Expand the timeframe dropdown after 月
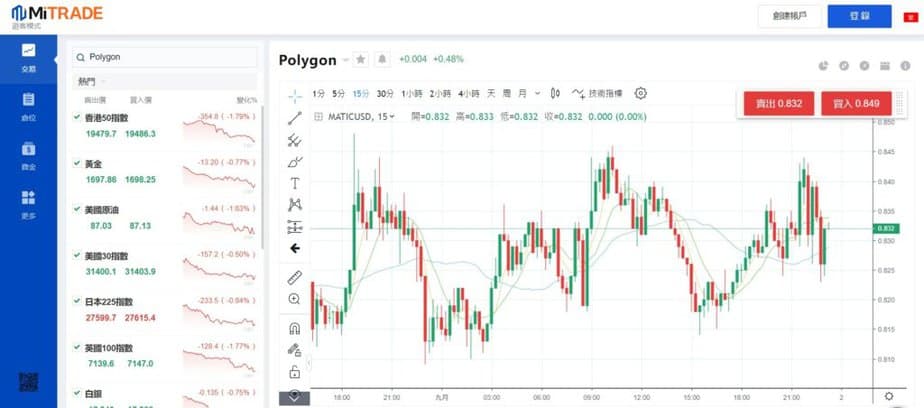 pos(537,93)
